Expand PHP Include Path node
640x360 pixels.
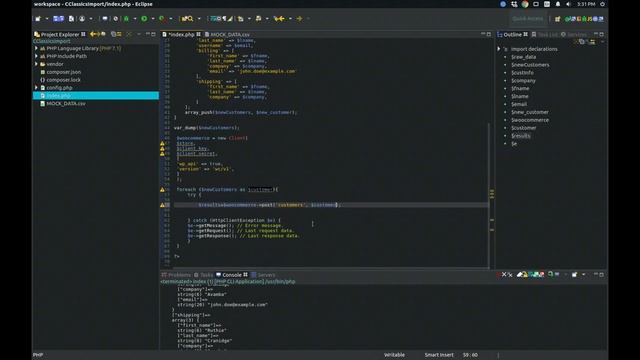click(x=36, y=56)
